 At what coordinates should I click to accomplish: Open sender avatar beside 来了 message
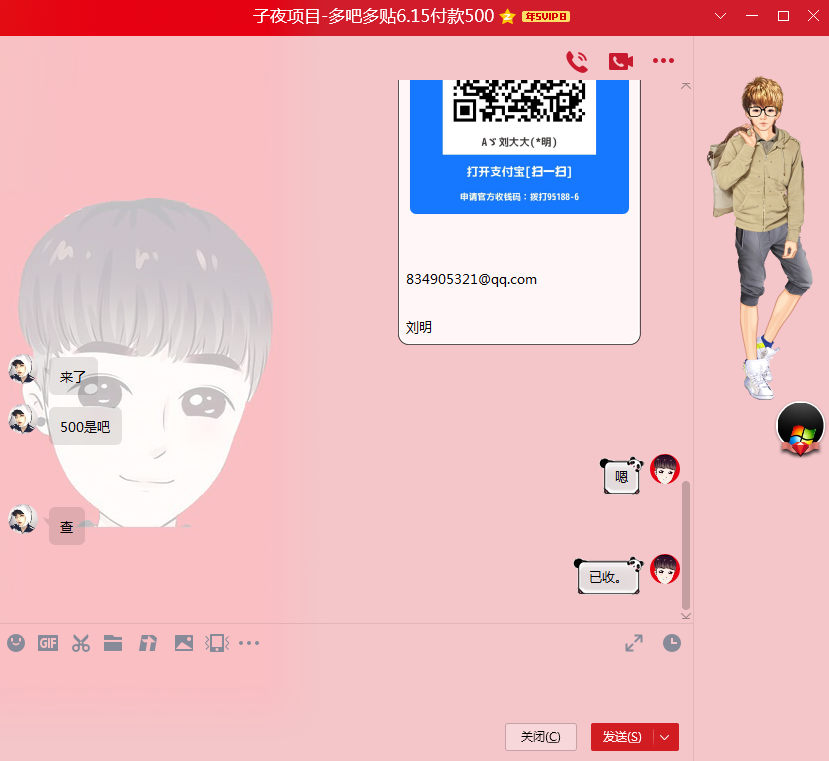(x=22, y=369)
